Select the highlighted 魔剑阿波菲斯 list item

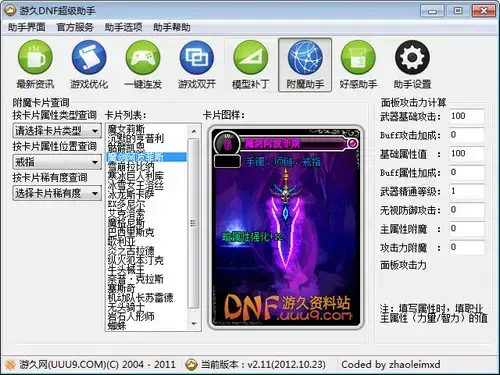click(x=147, y=157)
